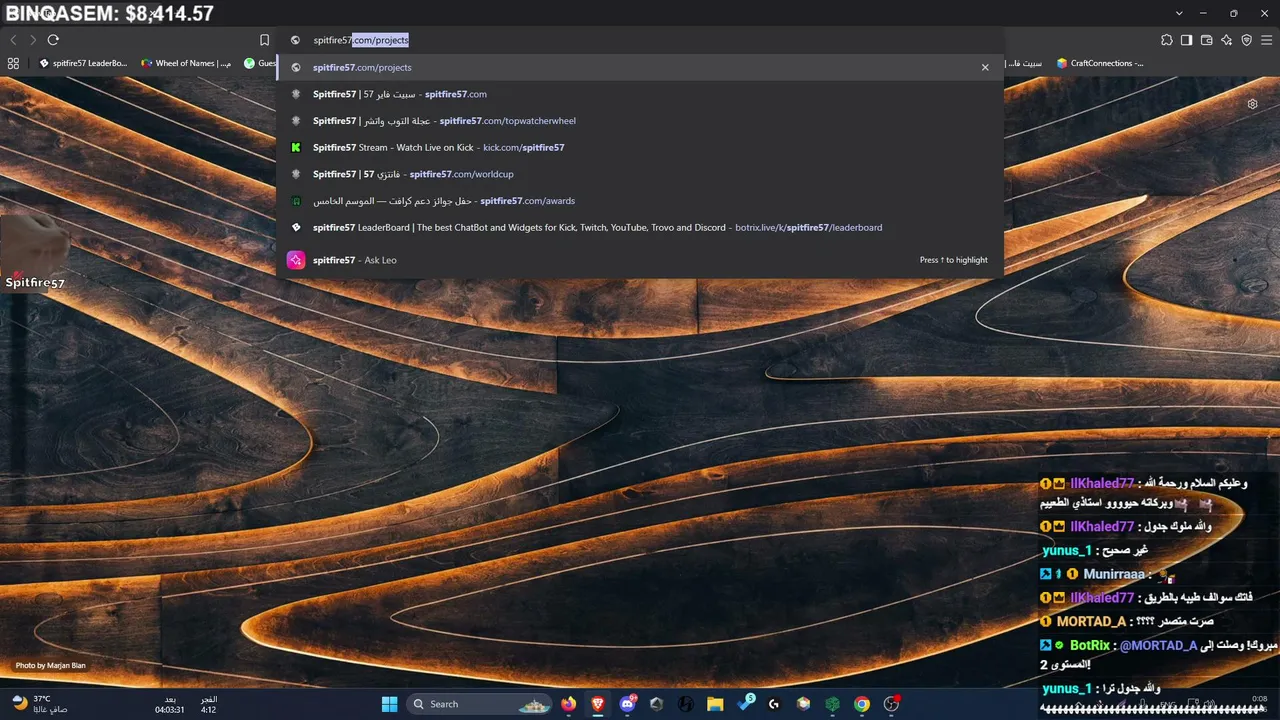Screen dimensions: 1280x720
Task: Click the address bar URL field
Action: pyautogui.click(x=640, y=40)
